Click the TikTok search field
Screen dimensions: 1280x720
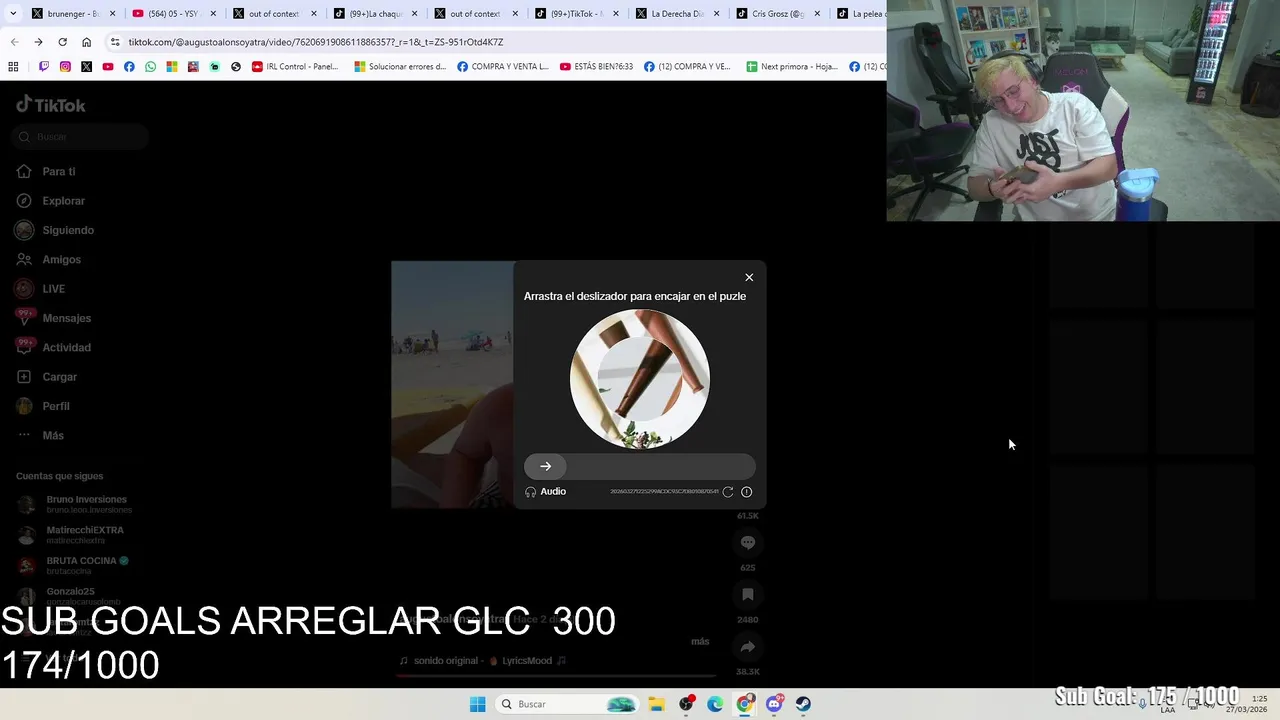tap(81, 137)
